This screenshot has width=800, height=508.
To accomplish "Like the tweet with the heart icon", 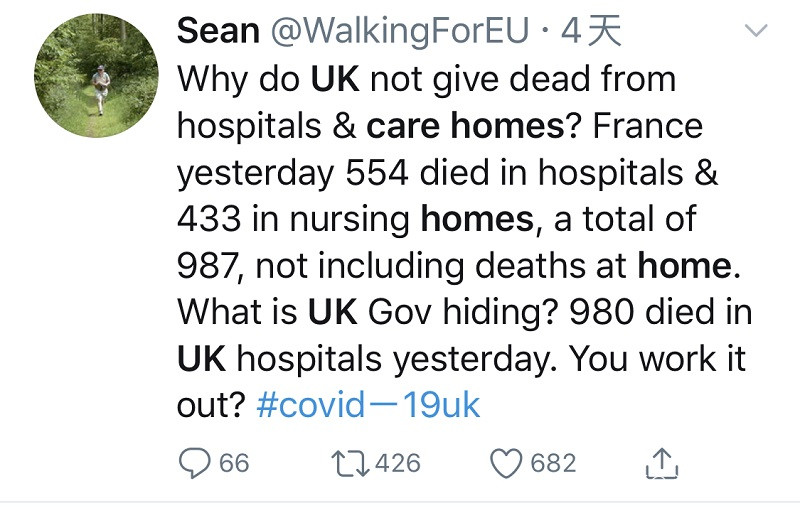I will 508,463.
